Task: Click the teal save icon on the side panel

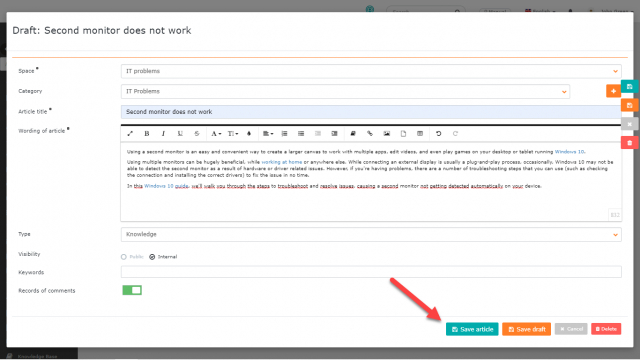Action: coord(629,87)
